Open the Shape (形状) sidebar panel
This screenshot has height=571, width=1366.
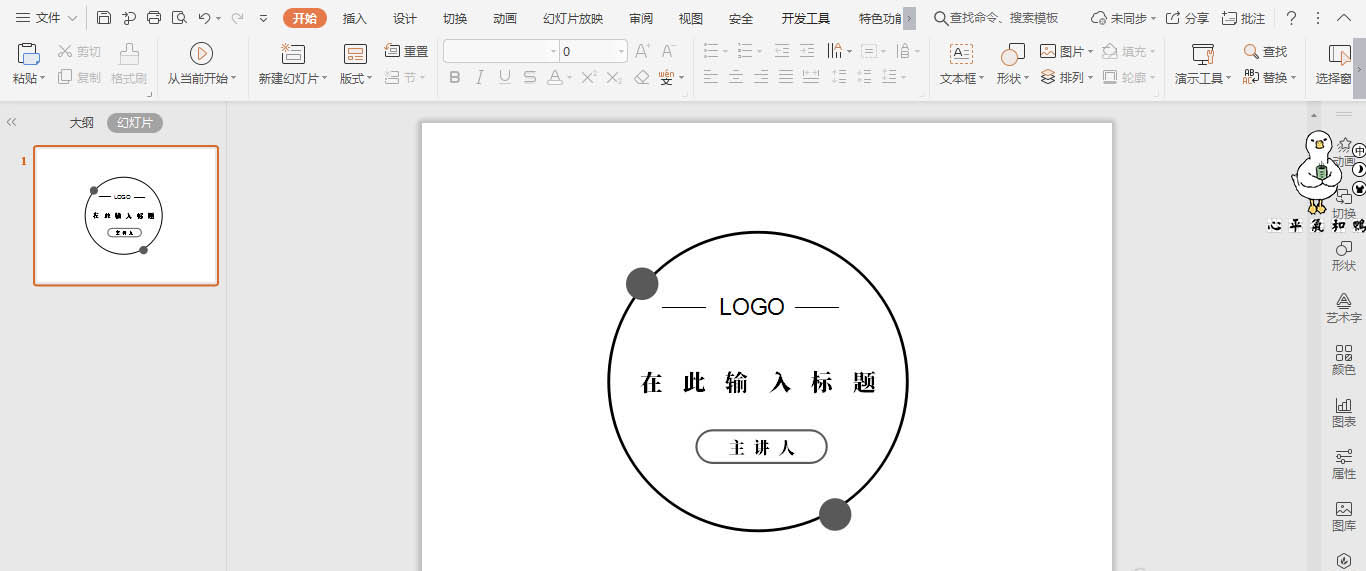point(1343,256)
